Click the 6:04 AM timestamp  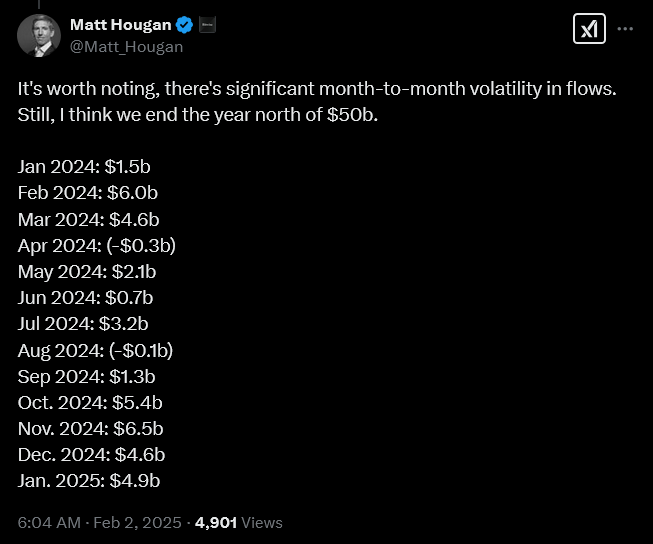pos(49,522)
